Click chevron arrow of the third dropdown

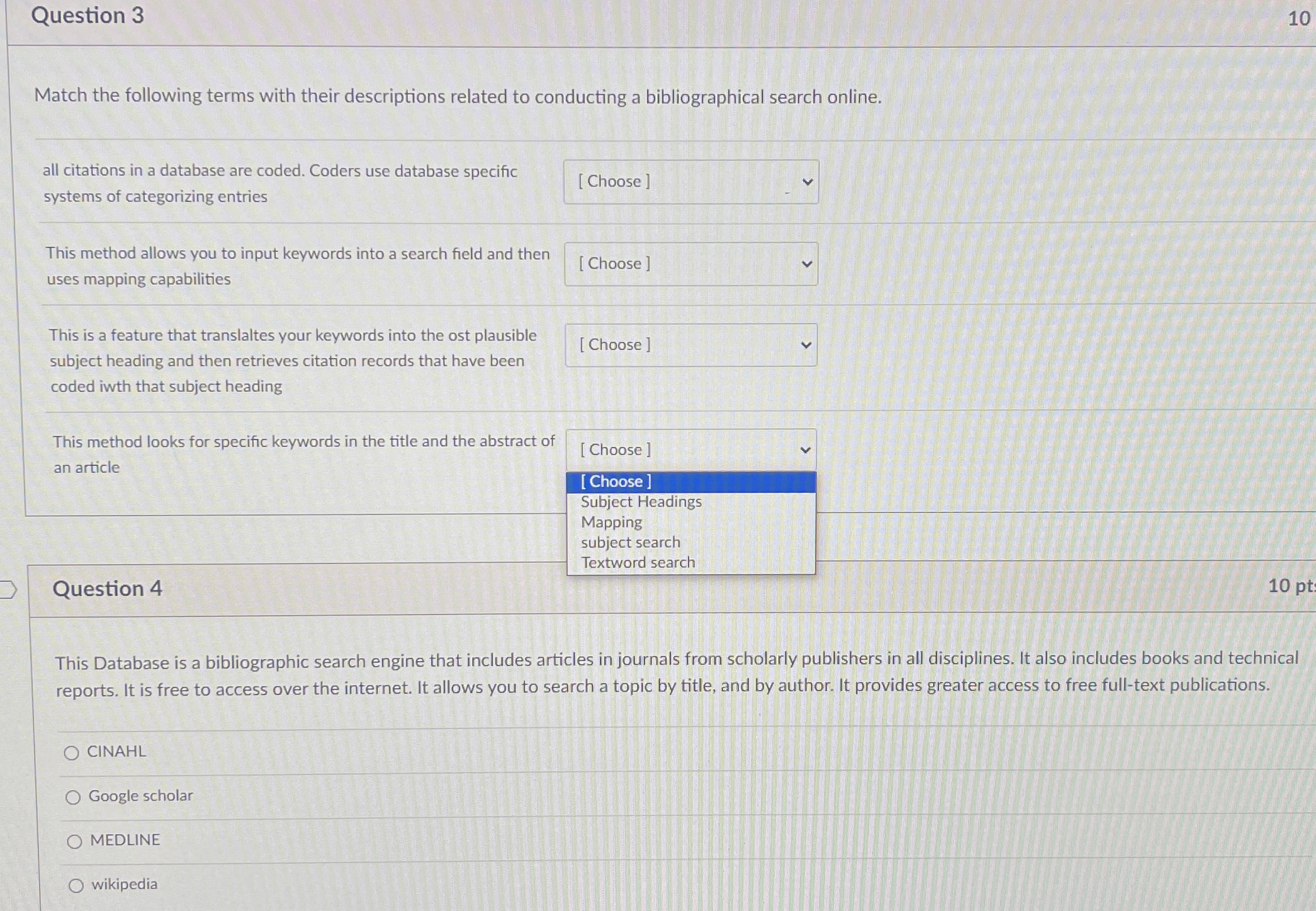click(x=806, y=346)
